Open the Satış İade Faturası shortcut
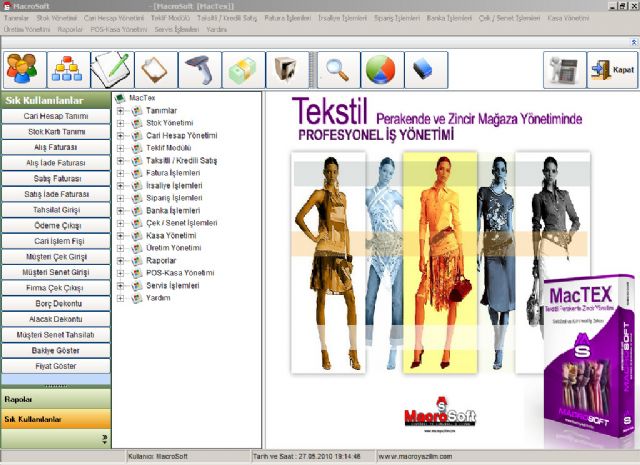Image resolution: width=640 pixels, height=465 pixels. pos(56,194)
